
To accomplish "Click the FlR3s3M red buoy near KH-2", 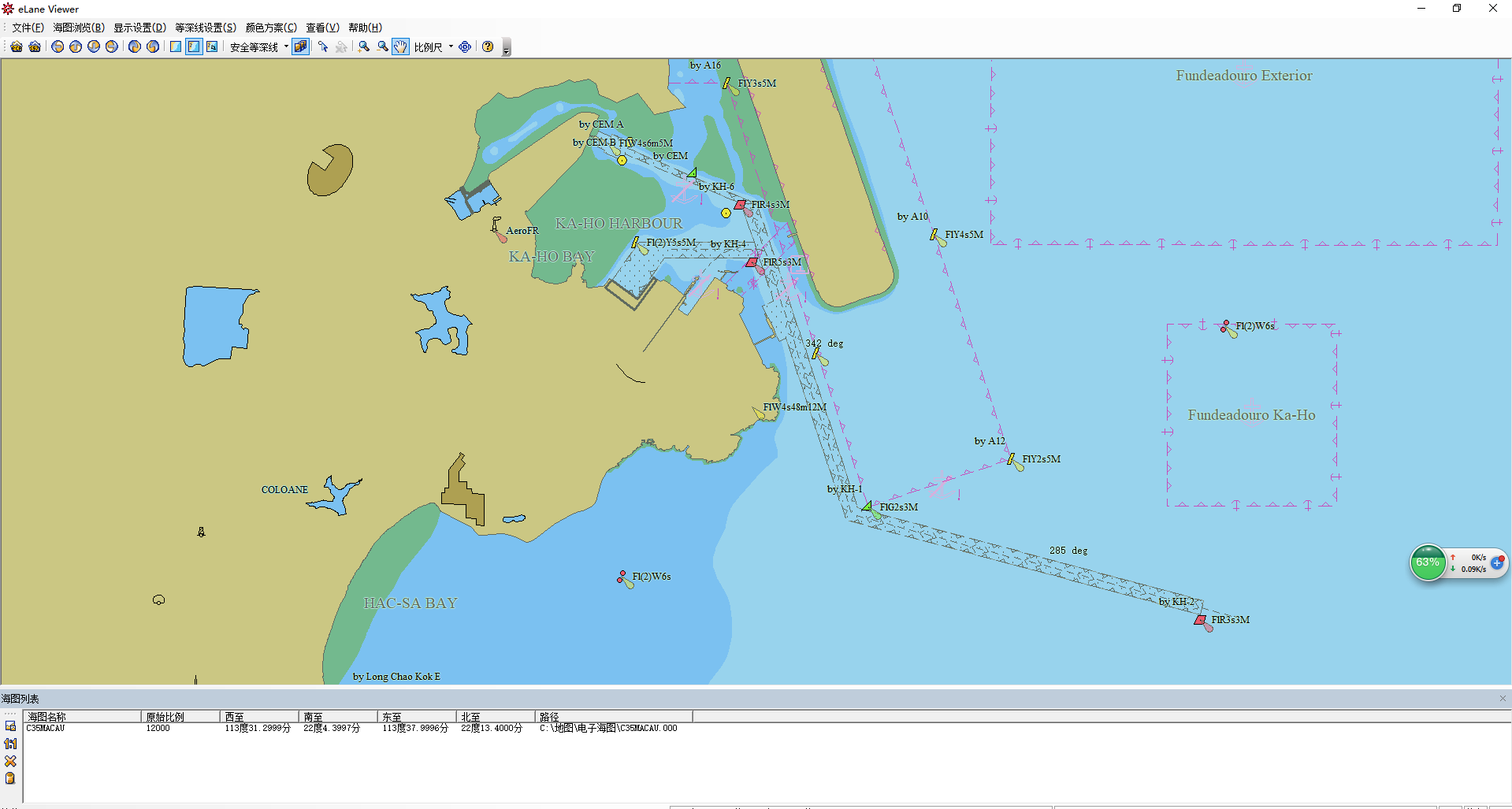I will [x=1202, y=622].
